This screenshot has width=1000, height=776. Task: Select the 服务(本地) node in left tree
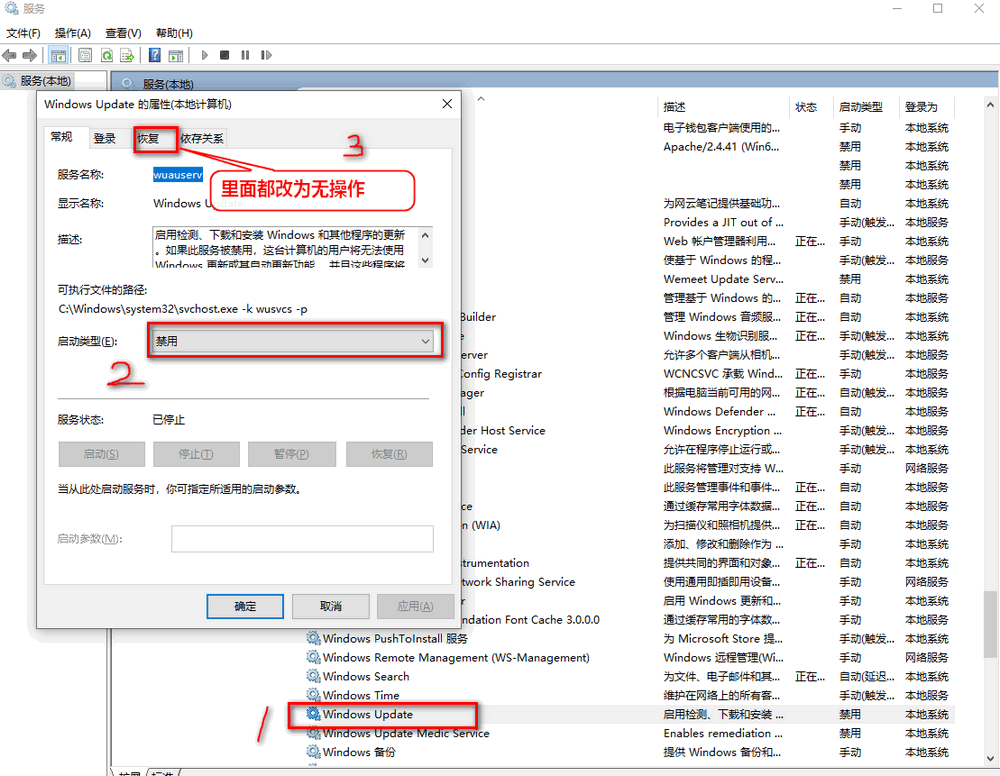coord(38,81)
